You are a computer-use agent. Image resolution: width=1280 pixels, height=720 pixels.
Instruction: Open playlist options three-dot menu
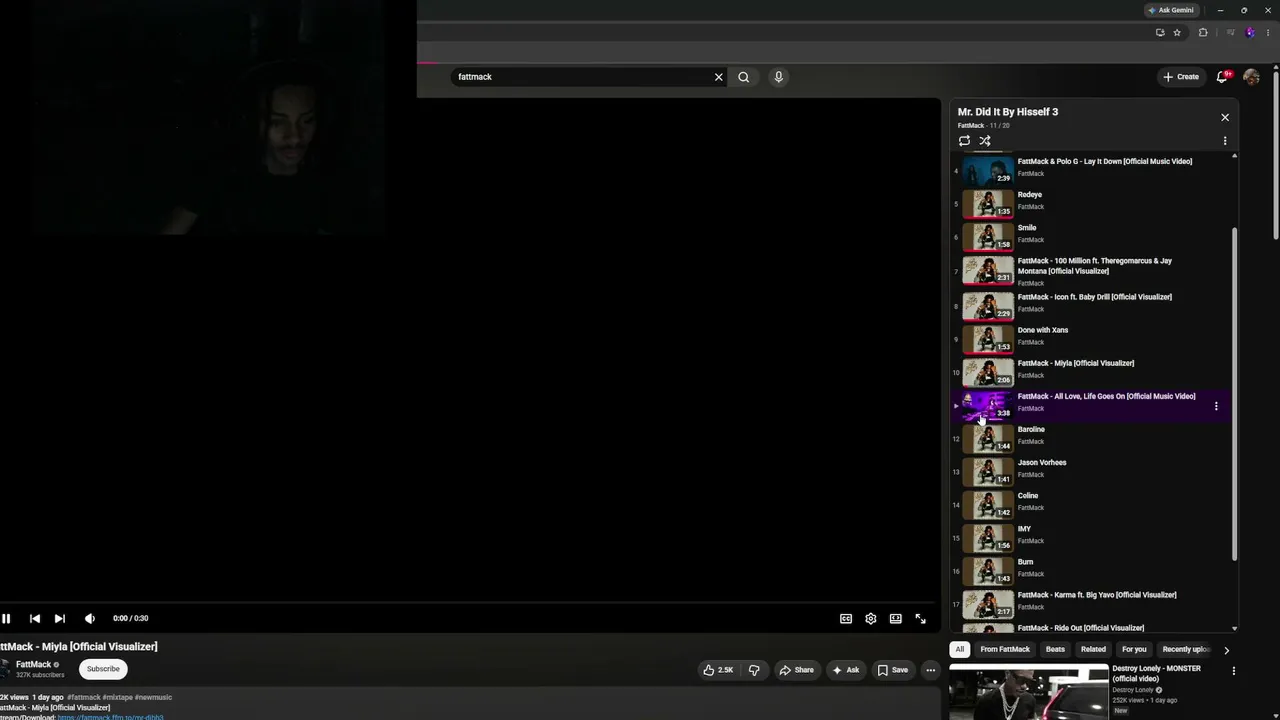pyautogui.click(x=1225, y=141)
